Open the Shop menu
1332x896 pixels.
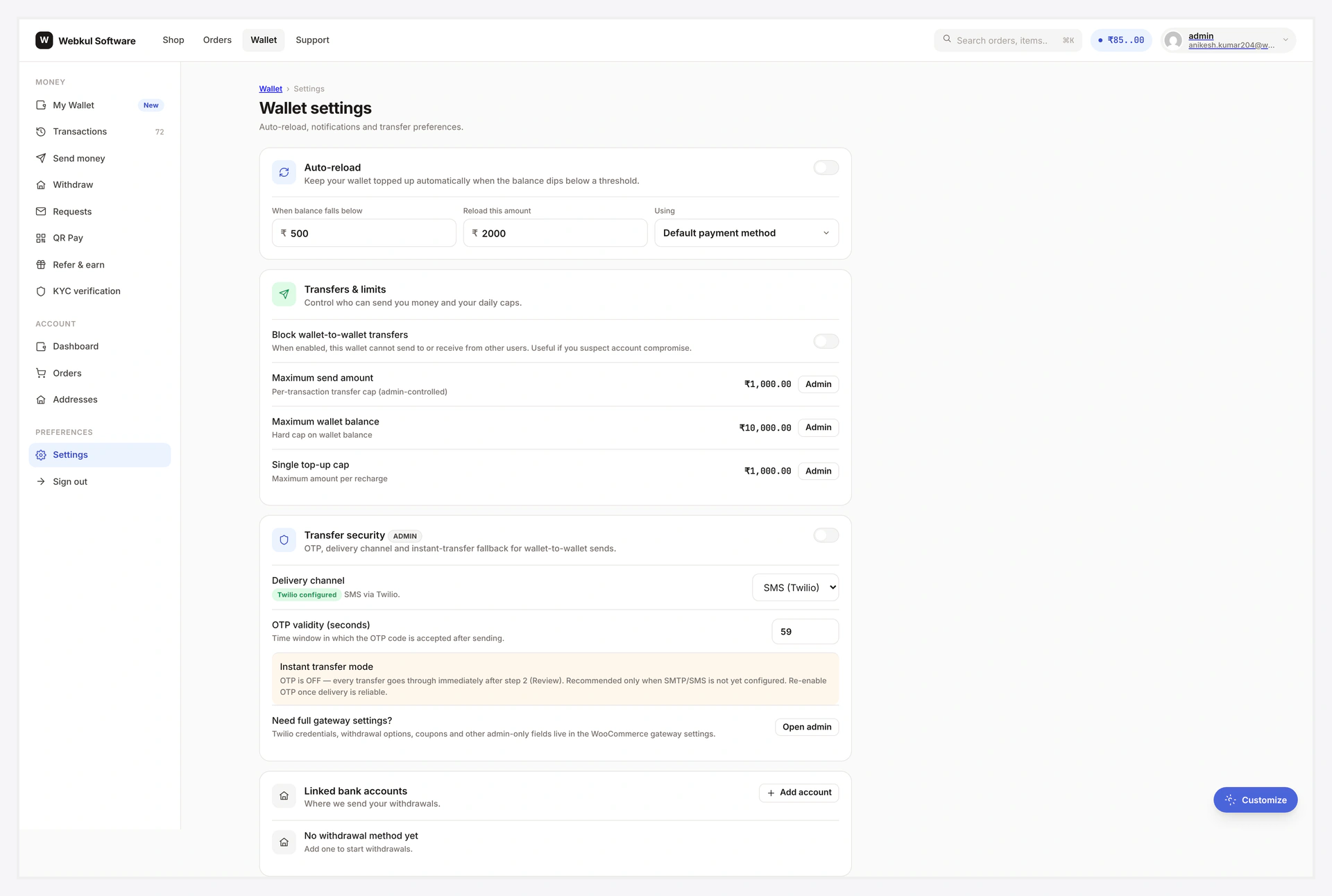click(173, 40)
